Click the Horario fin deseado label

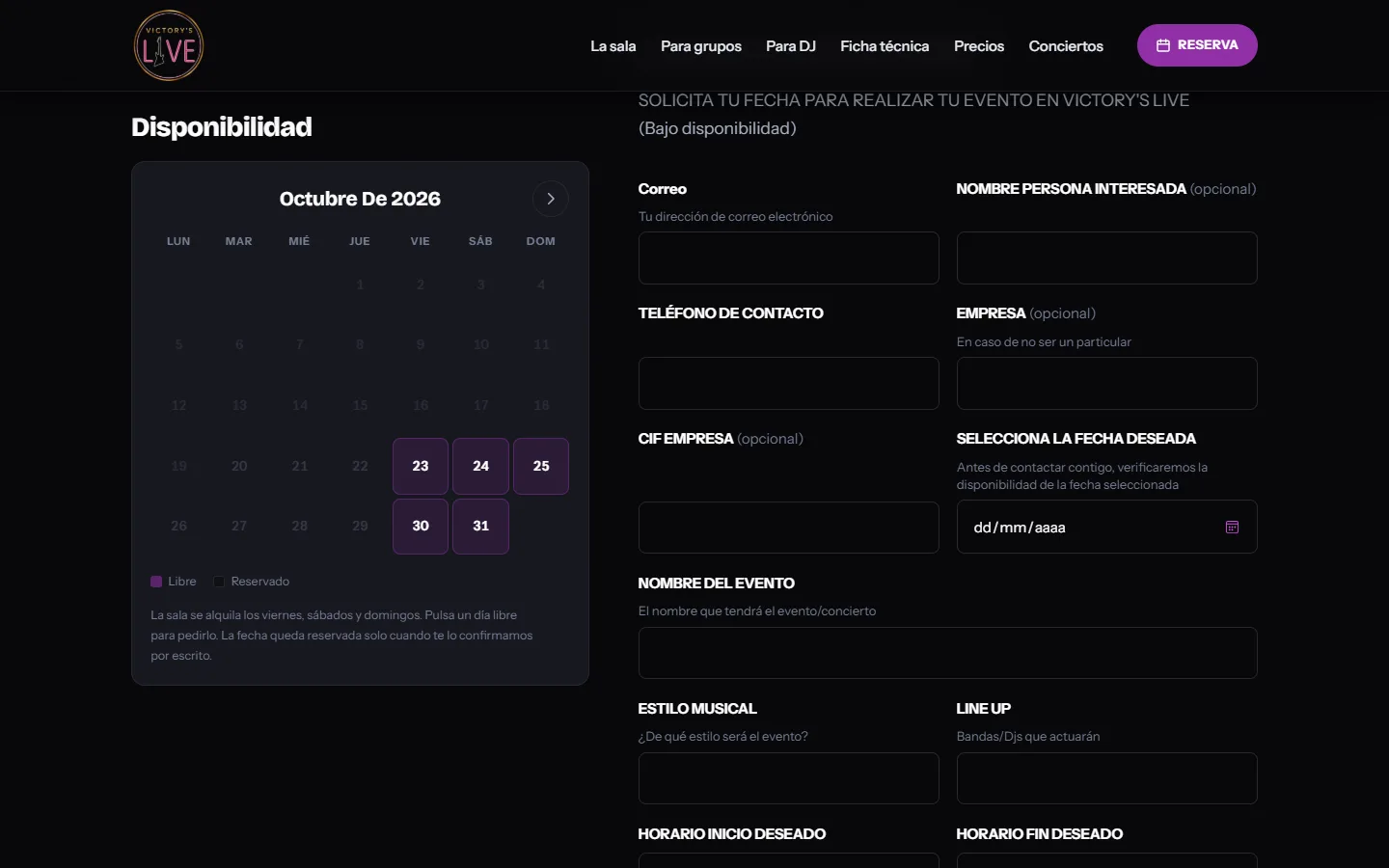tap(1040, 833)
